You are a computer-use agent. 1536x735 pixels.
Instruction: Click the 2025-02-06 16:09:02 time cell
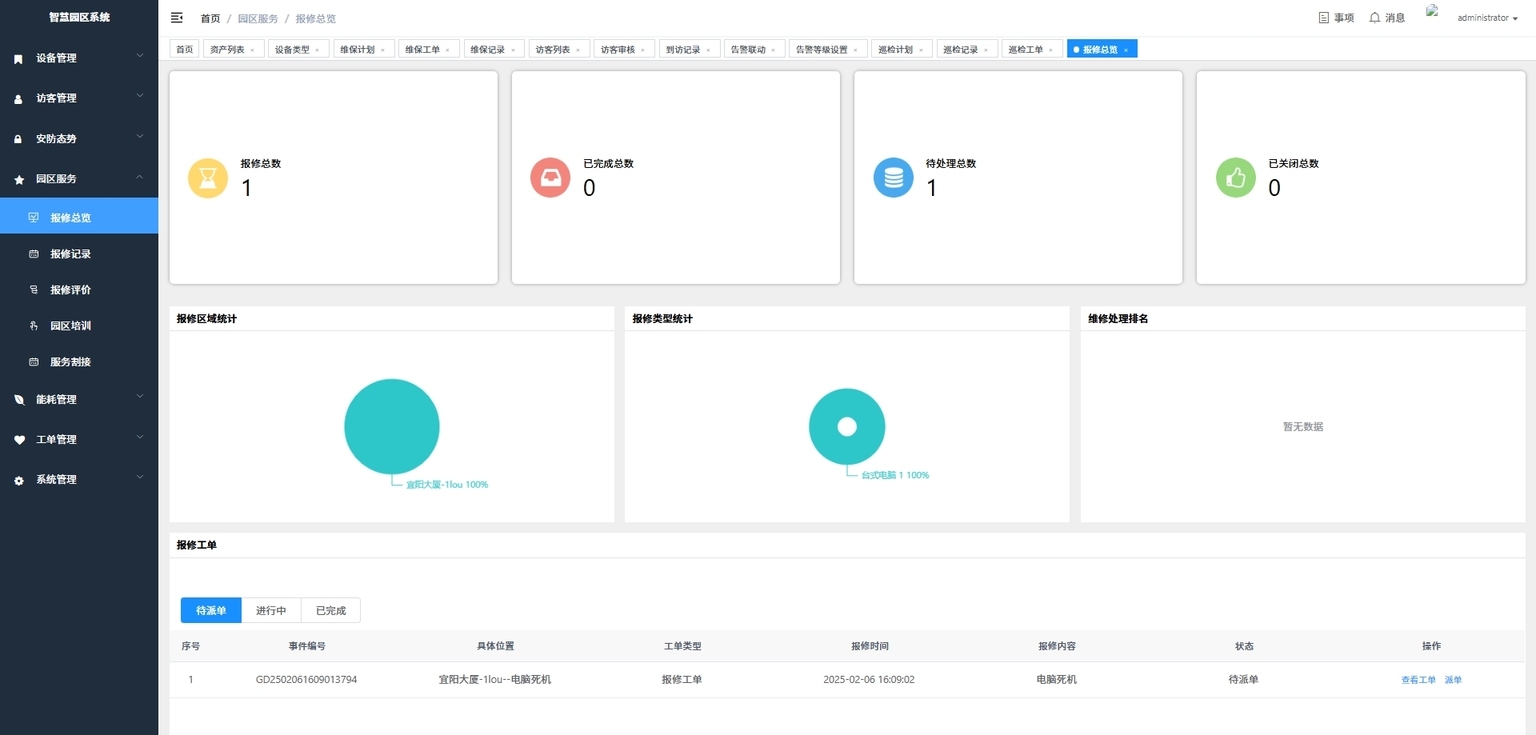(x=869, y=680)
